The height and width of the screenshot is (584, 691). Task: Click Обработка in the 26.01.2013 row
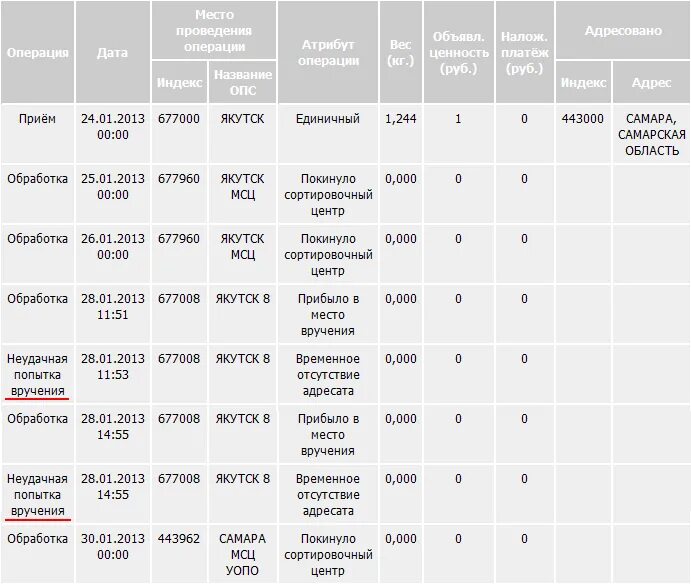pyautogui.click(x=37, y=239)
